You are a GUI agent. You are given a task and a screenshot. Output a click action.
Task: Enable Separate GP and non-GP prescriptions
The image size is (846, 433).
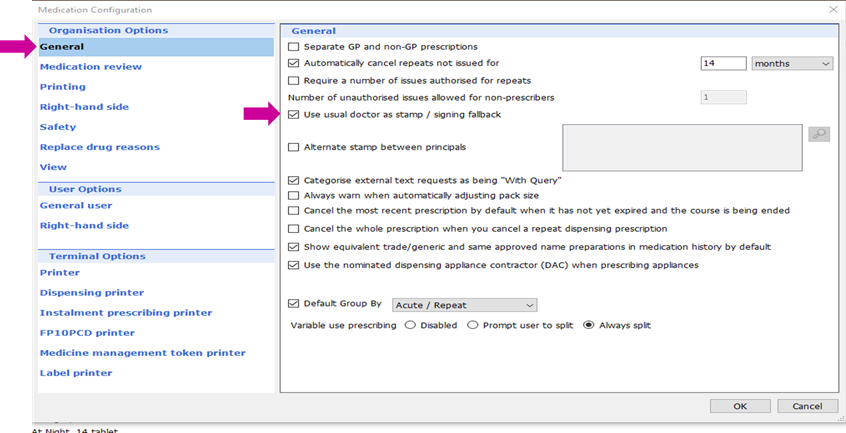coord(293,47)
